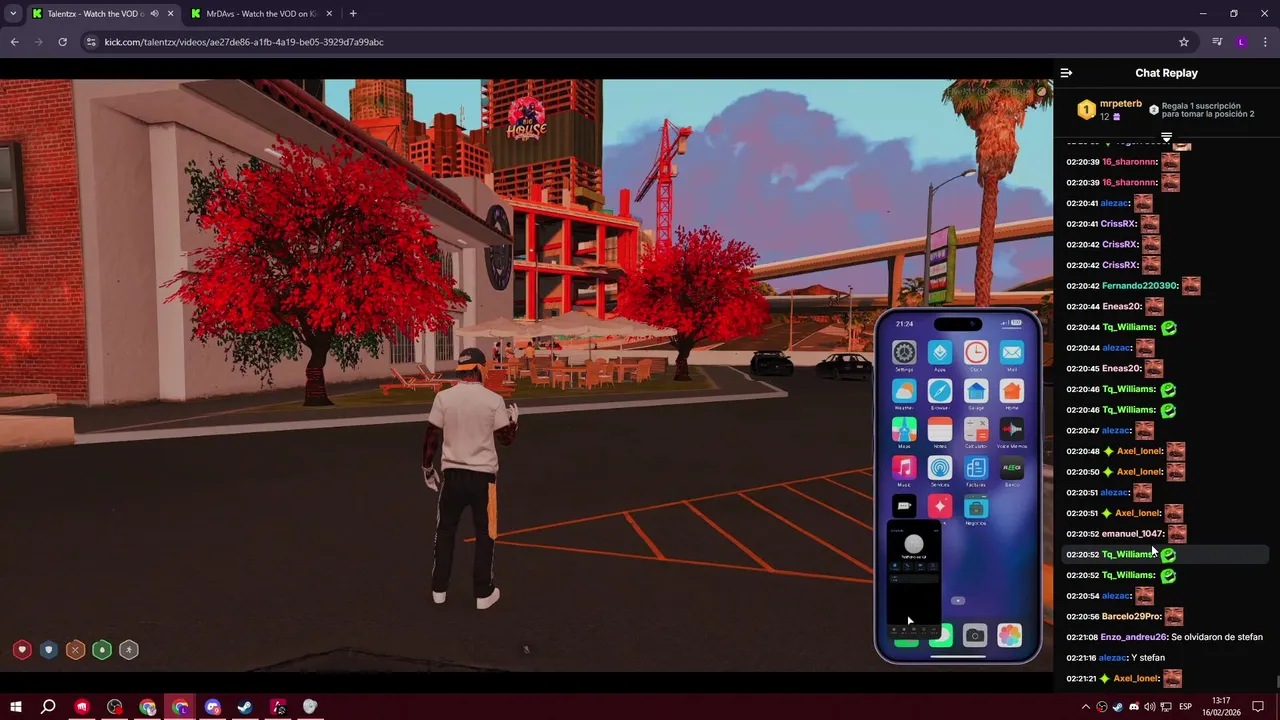Open the Windows Start menu
The width and height of the screenshot is (1280, 720).
click(15, 707)
